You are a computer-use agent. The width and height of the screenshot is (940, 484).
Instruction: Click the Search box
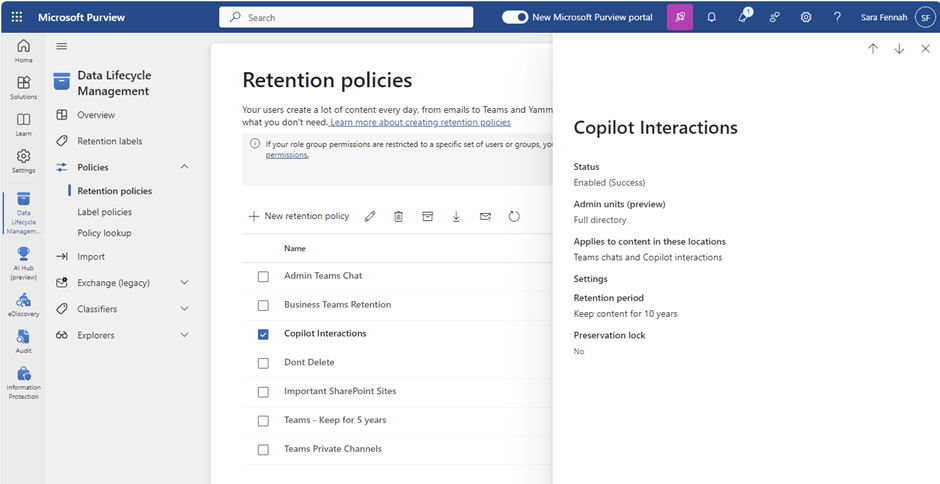pos(346,17)
